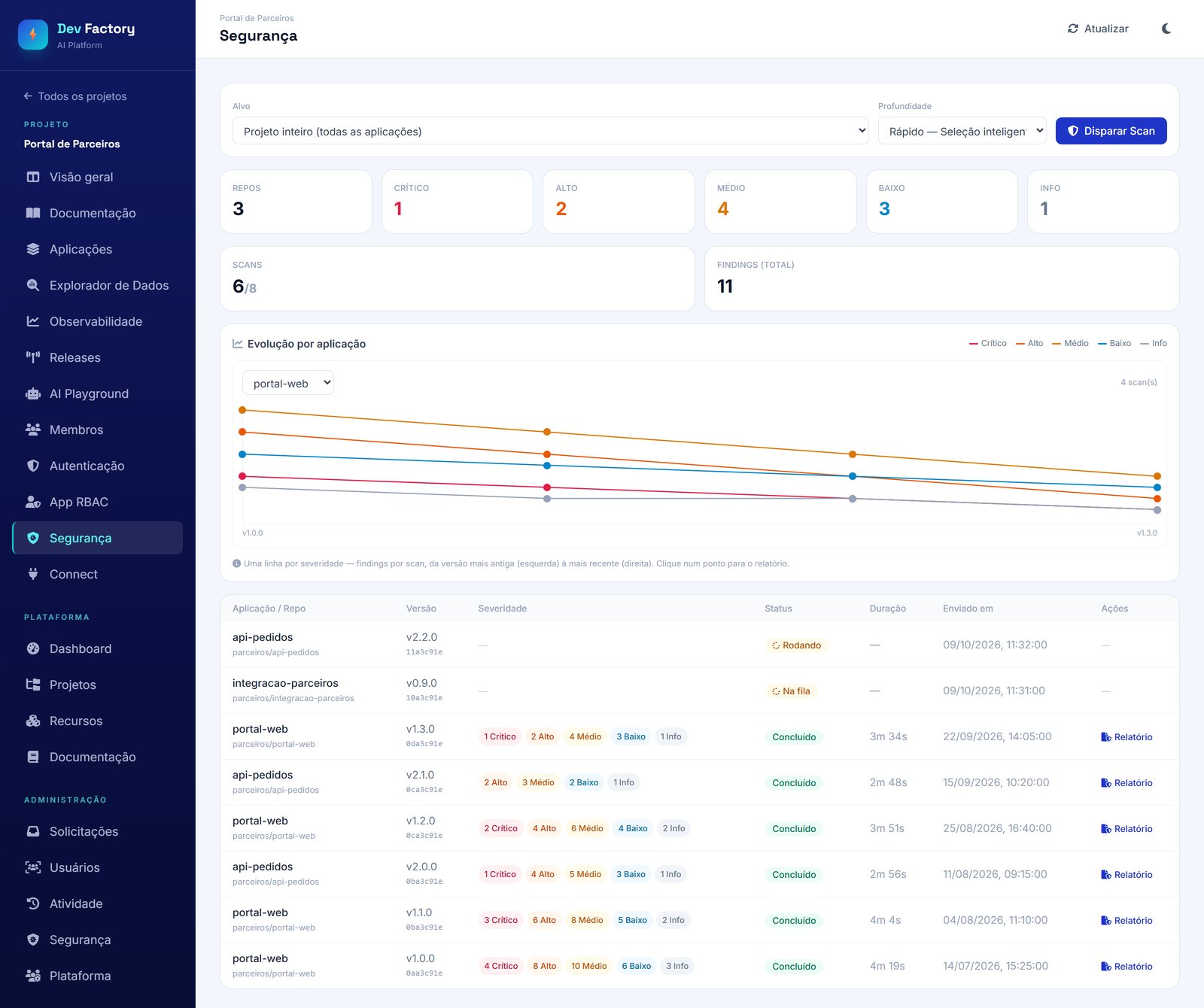Click the Observabilidade chart icon
The width and height of the screenshot is (1204, 1008).
coord(33,321)
